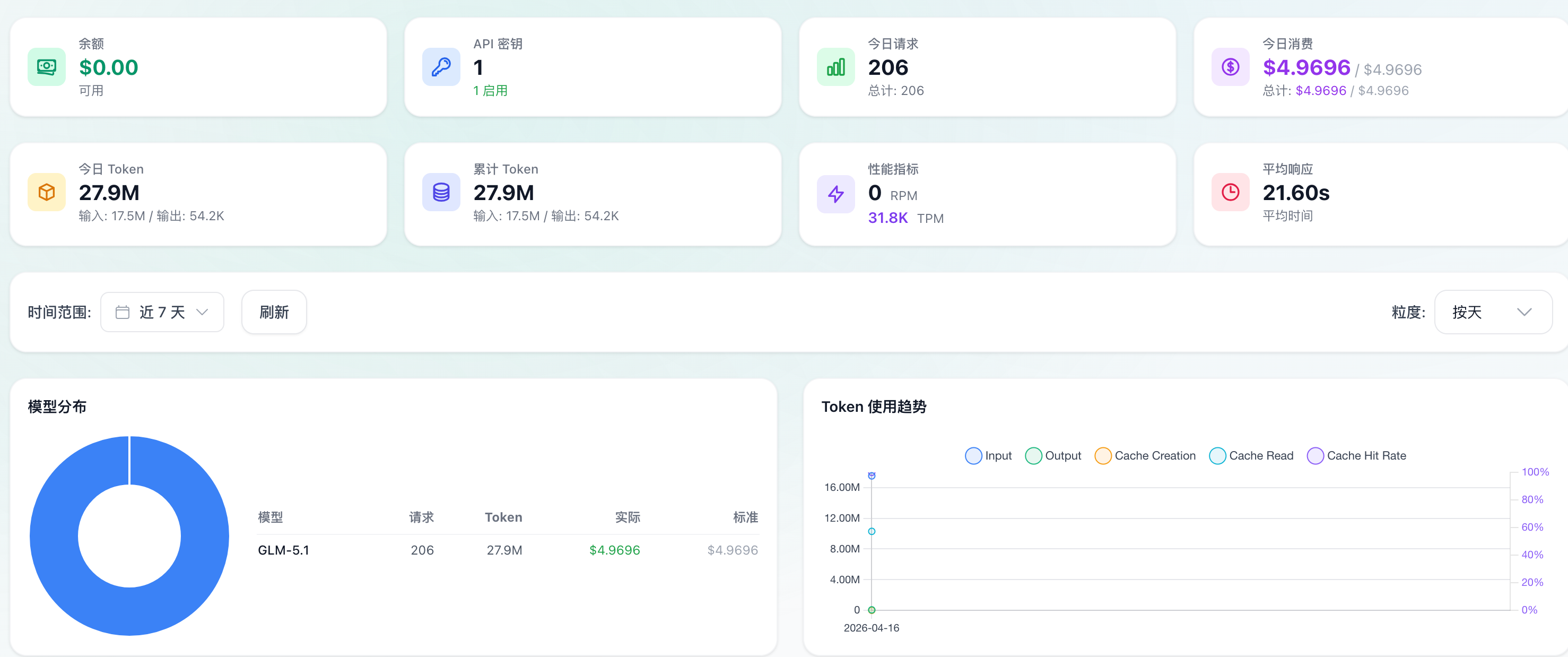This screenshot has height=657, width=1568.
Task: Click the green balance money icon
Action: (46, 67)
